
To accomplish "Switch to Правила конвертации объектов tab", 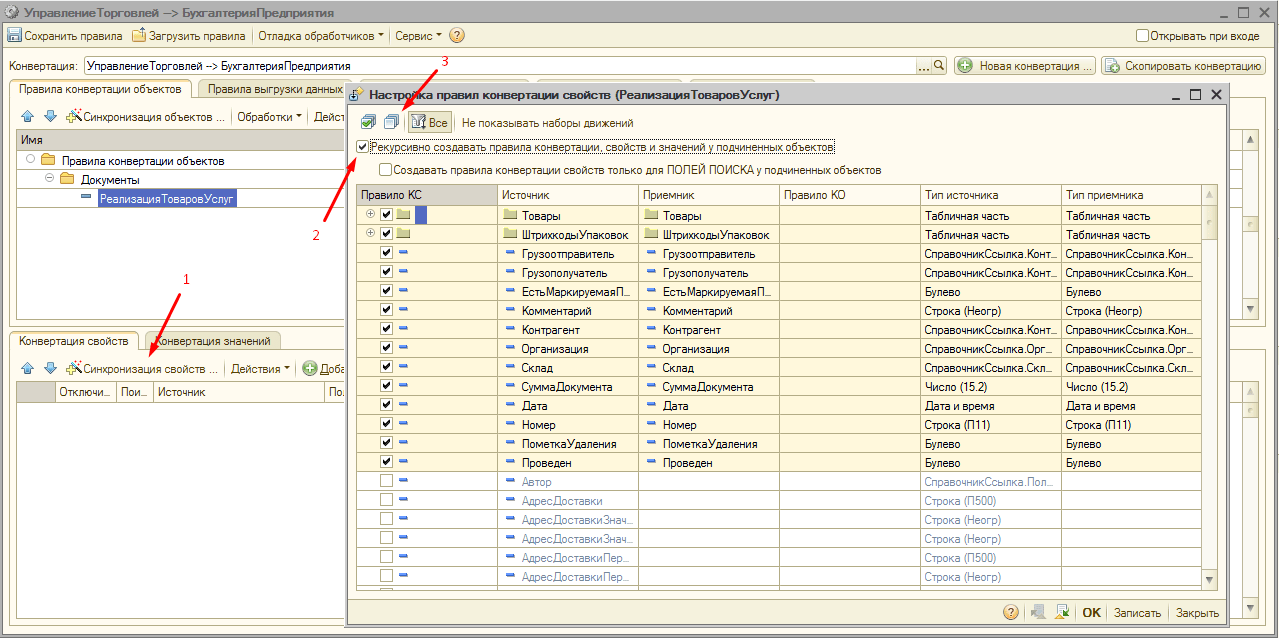I will [x=100, y=89].
